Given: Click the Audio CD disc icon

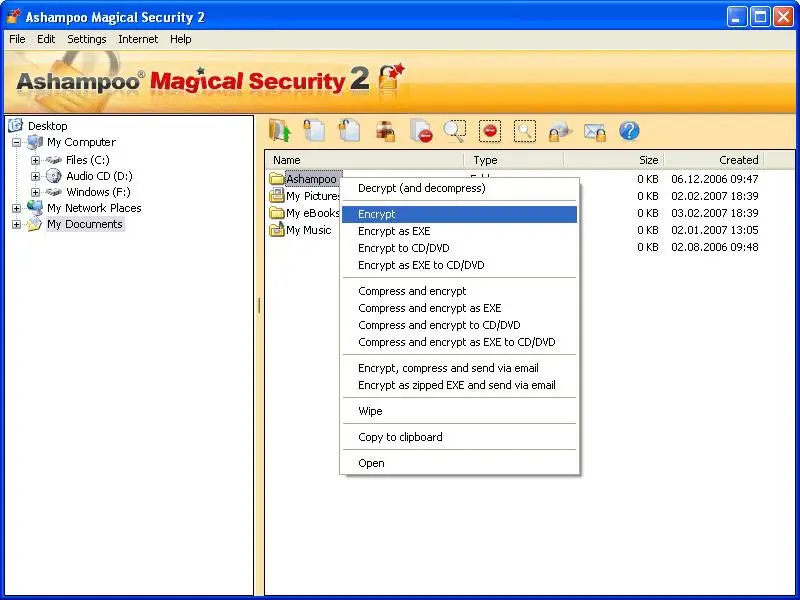Looking at the screenshot, I should click(x=54, y=176).
